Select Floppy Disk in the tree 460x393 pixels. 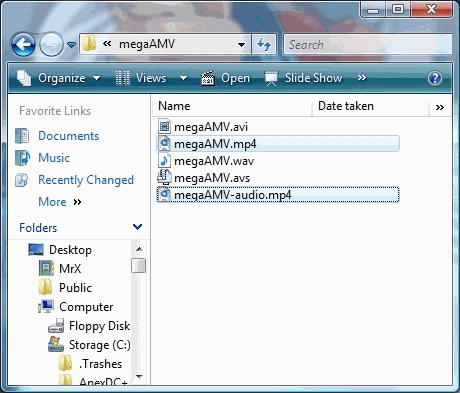[x=99, y=326]
